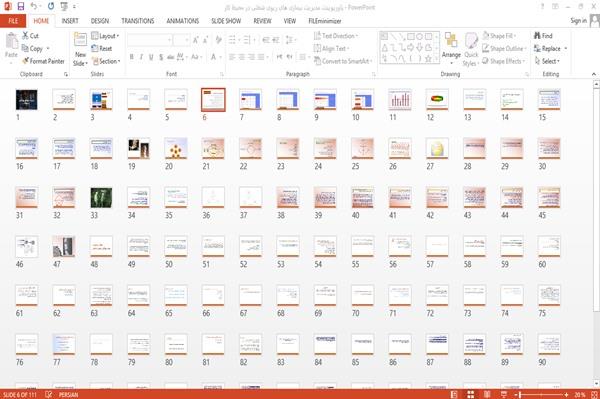Click the Undo arrow in title bar
The width and height of the screenshot is (600, 399).
[x=34, y=7]
